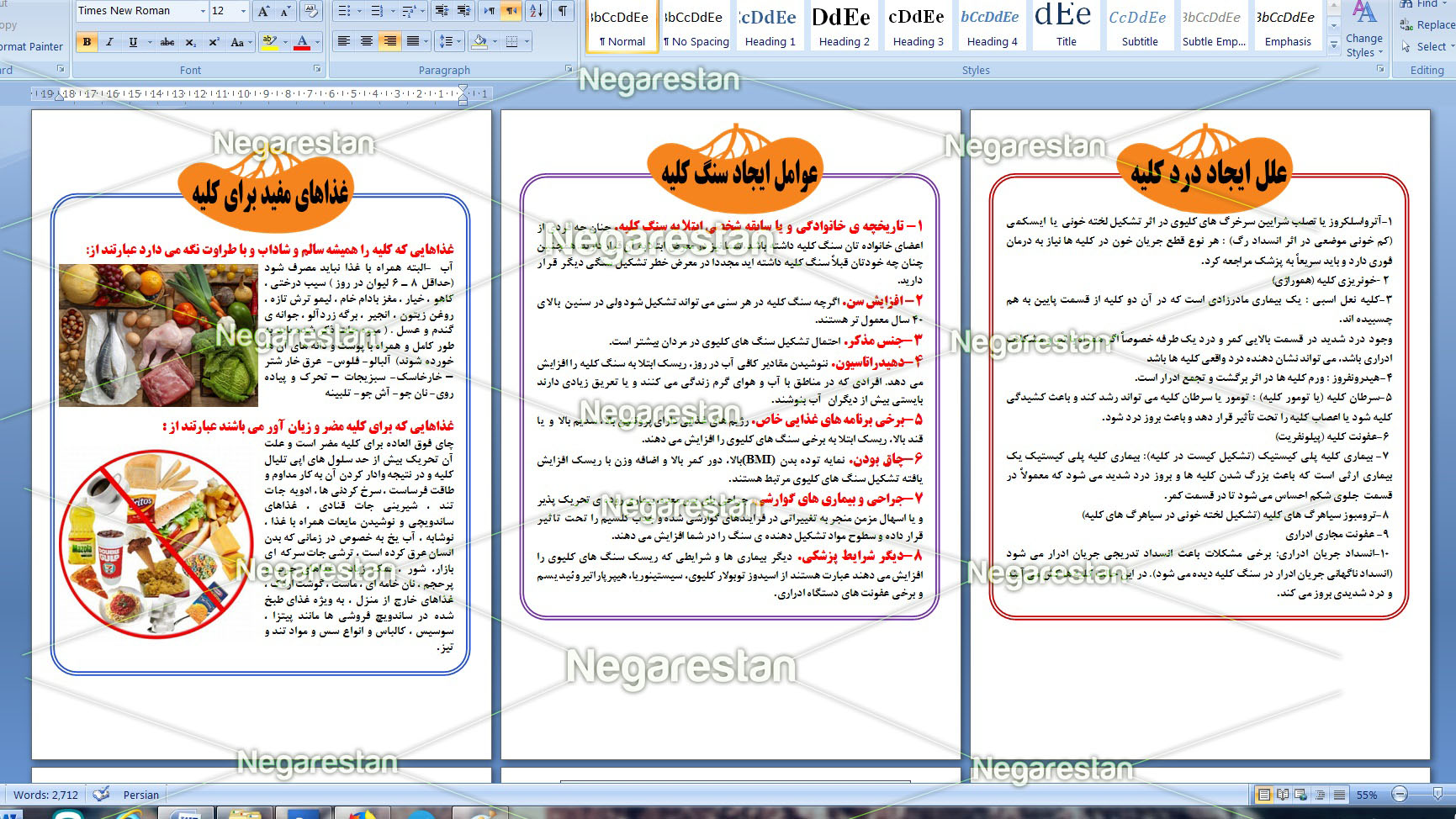Image resolution: width=1456 pixels, height=819 pixels.
Task: Switch to Outline view
Action: pos(1321,795)
